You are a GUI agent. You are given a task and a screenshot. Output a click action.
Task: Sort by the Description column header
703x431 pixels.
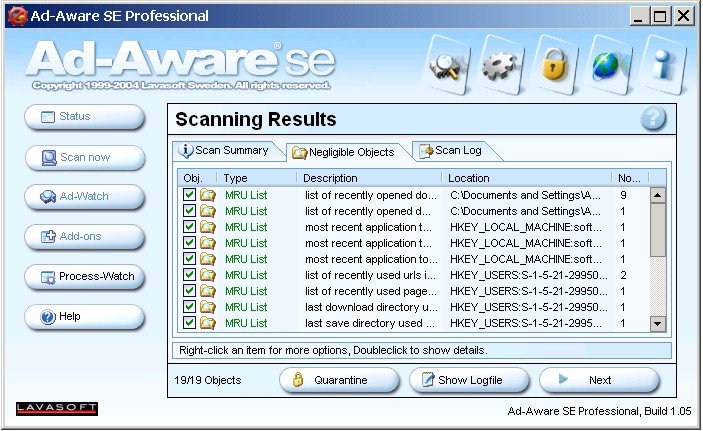pyautogui.click(x=369, y=178)
